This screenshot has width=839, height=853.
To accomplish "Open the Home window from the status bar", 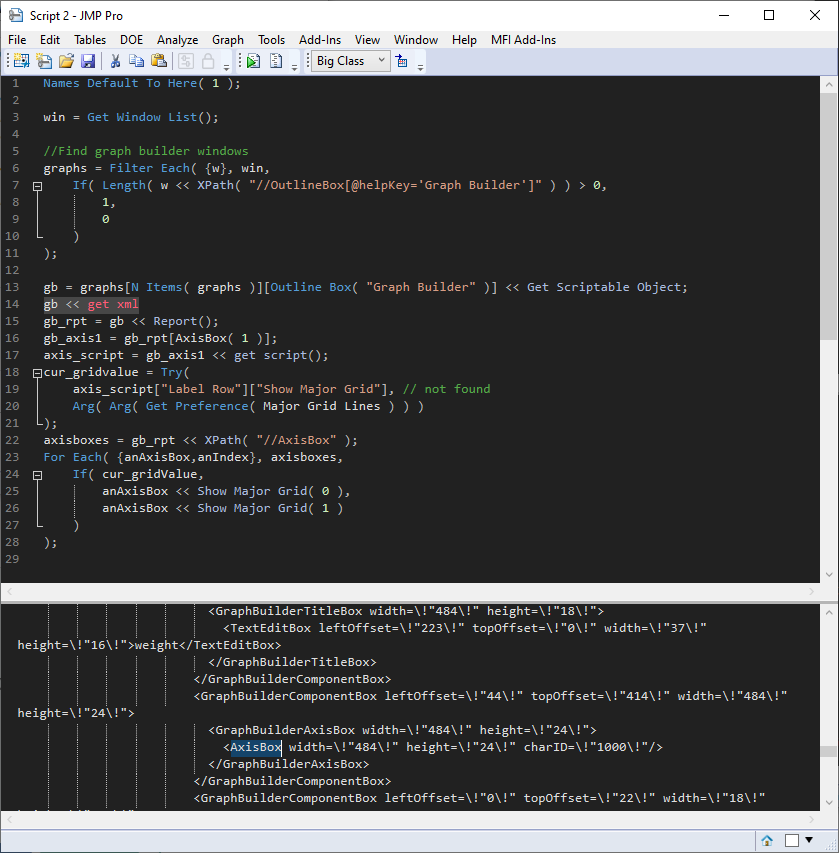I will (x=766, y=840).
